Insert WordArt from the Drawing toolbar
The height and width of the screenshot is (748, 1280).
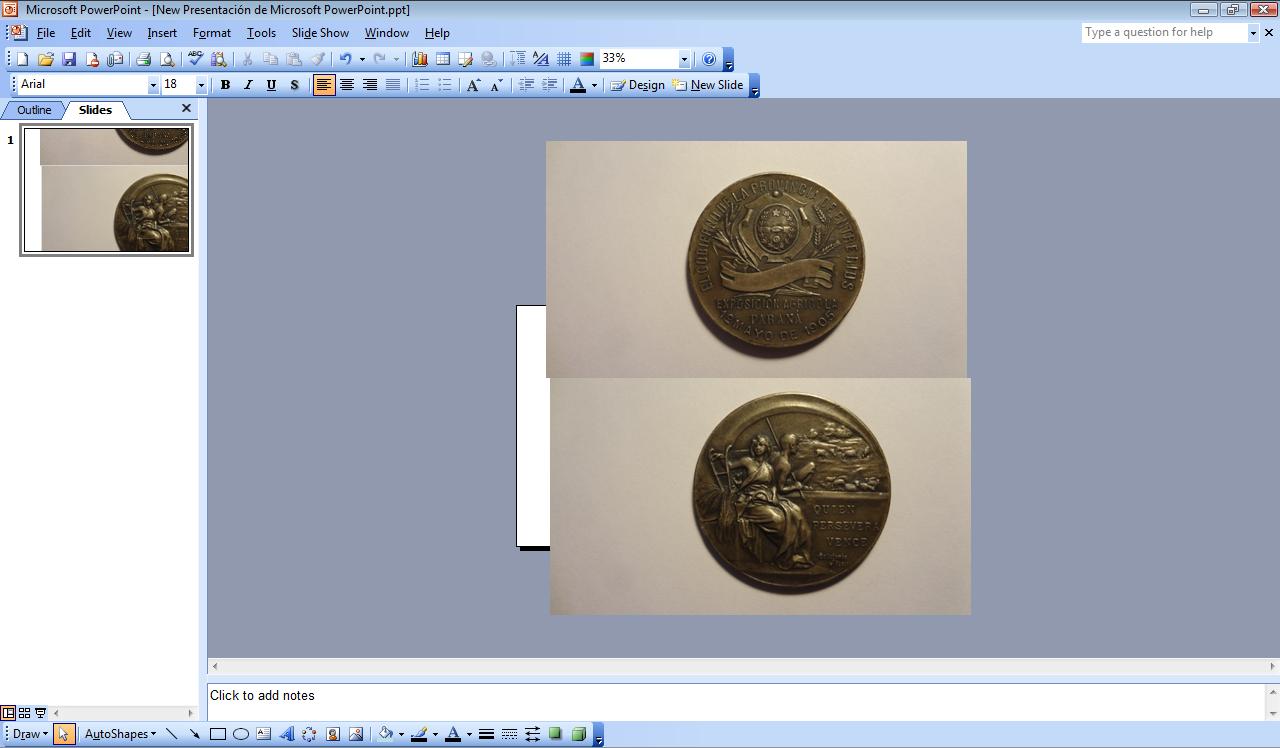pos(286,734)
